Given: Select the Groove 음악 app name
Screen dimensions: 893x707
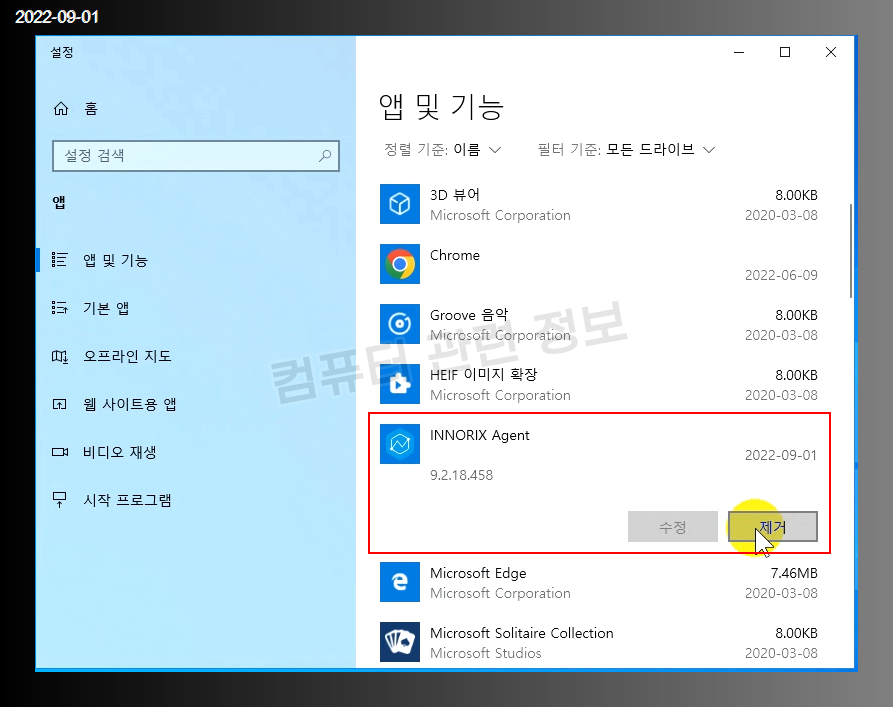Looking at the screenshot, I should [469, 315].
